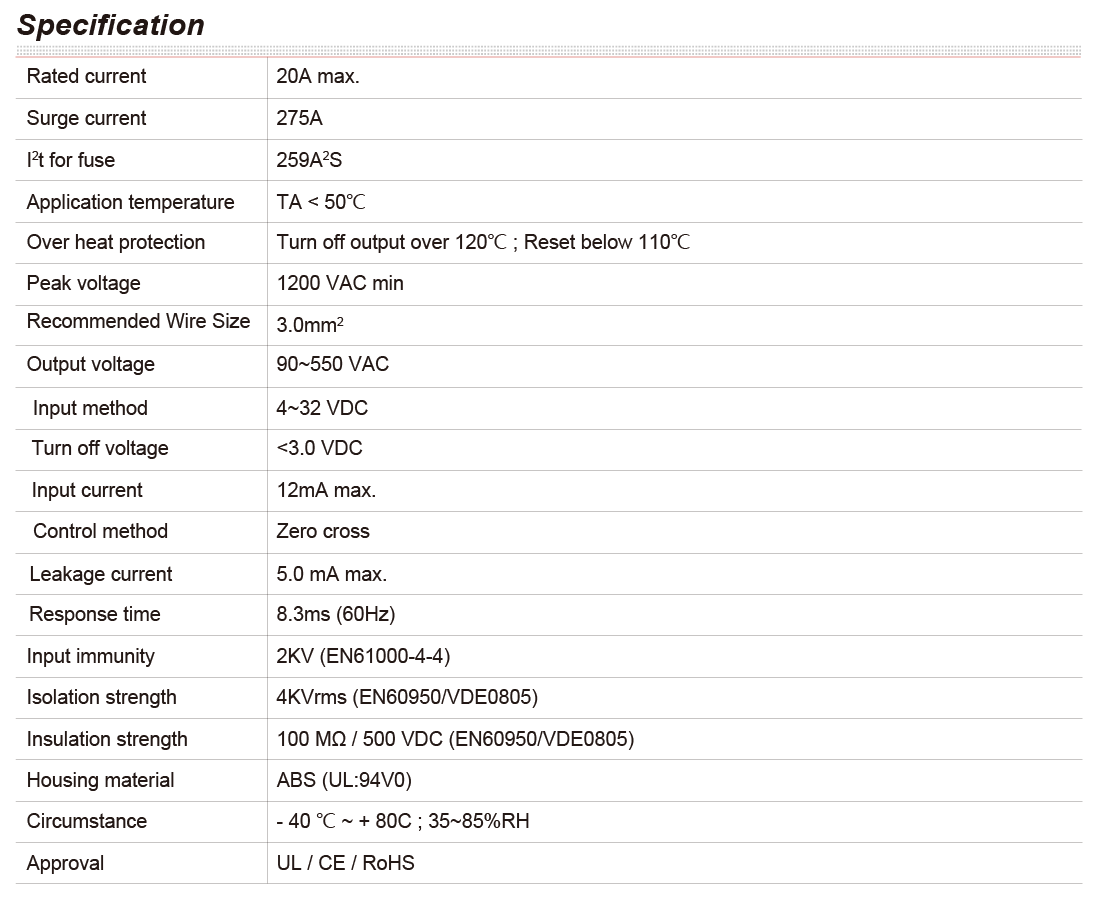This screenshot has height=902, width=1098.
Task: Select the <3.0 VDC turn off value
Action: [x=319, y=448]
